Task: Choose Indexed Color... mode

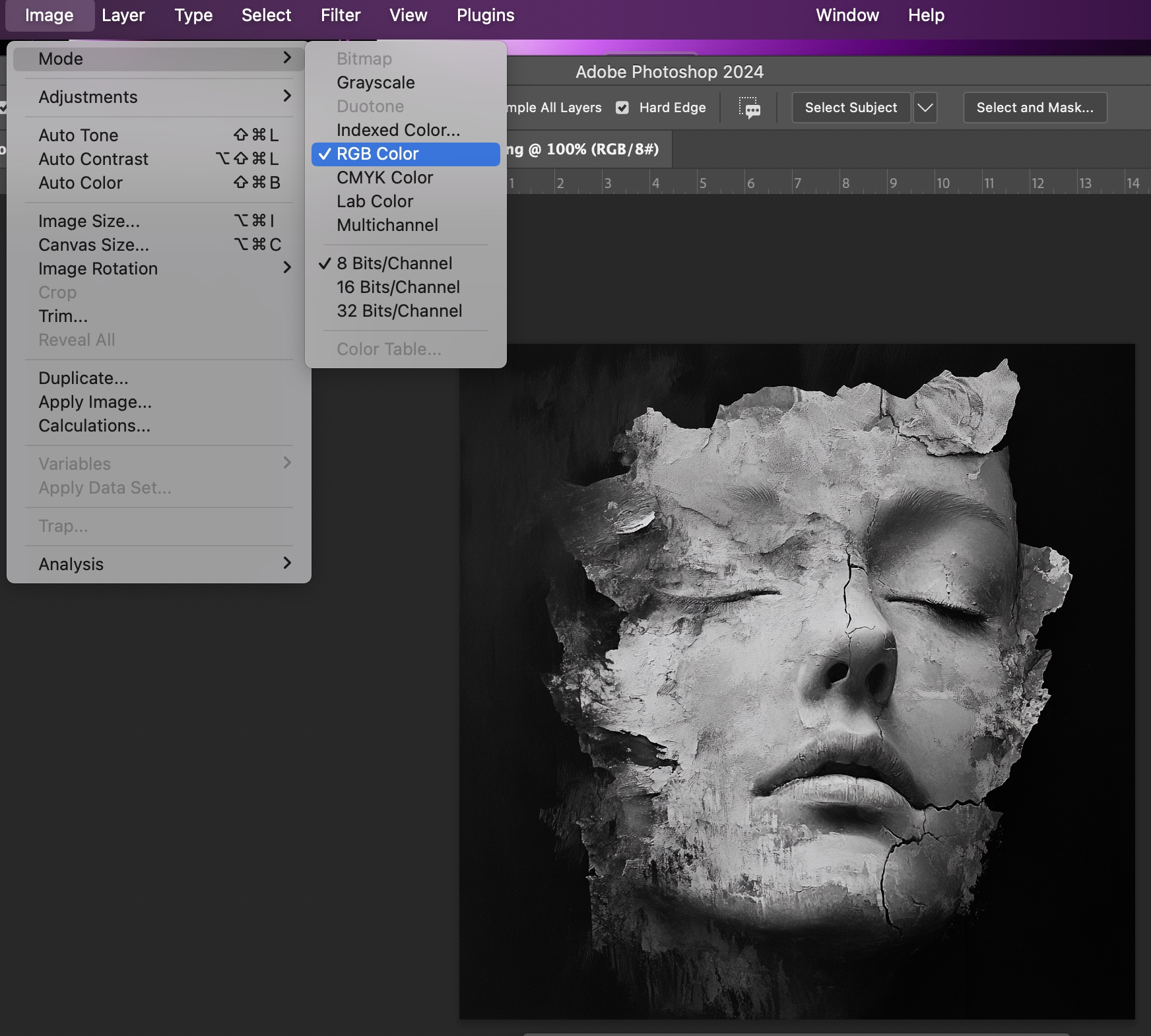Action: click(x=406, y=130)
